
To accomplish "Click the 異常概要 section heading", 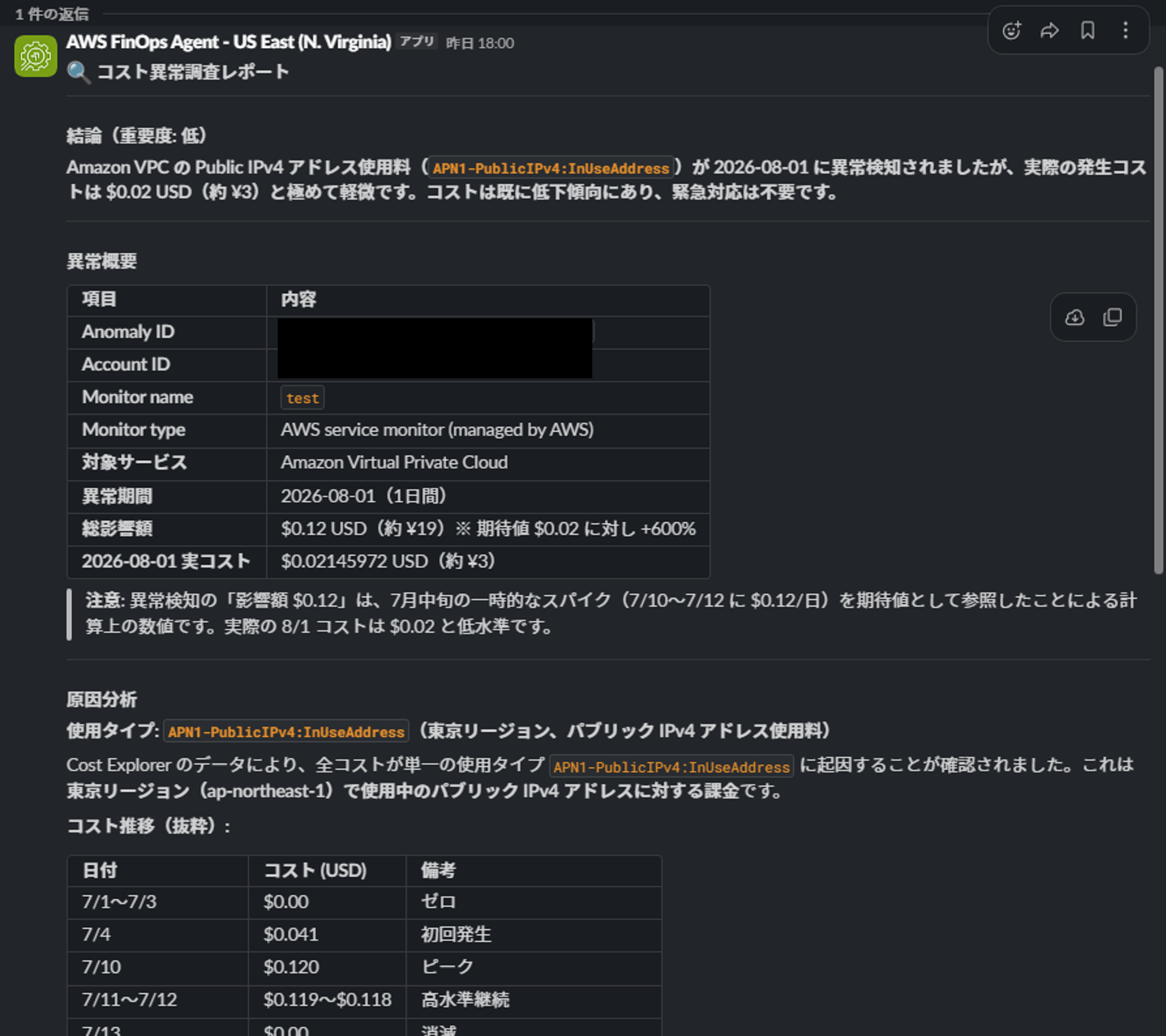I will tap(102, 261).
